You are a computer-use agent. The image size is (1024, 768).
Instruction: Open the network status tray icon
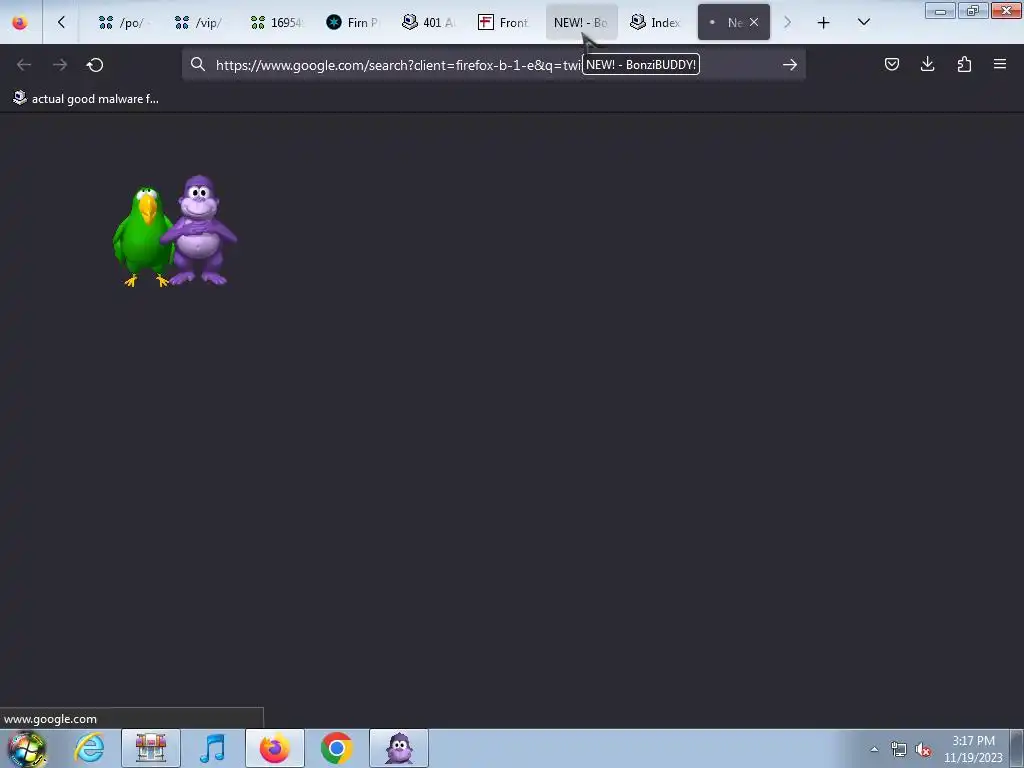899,749
